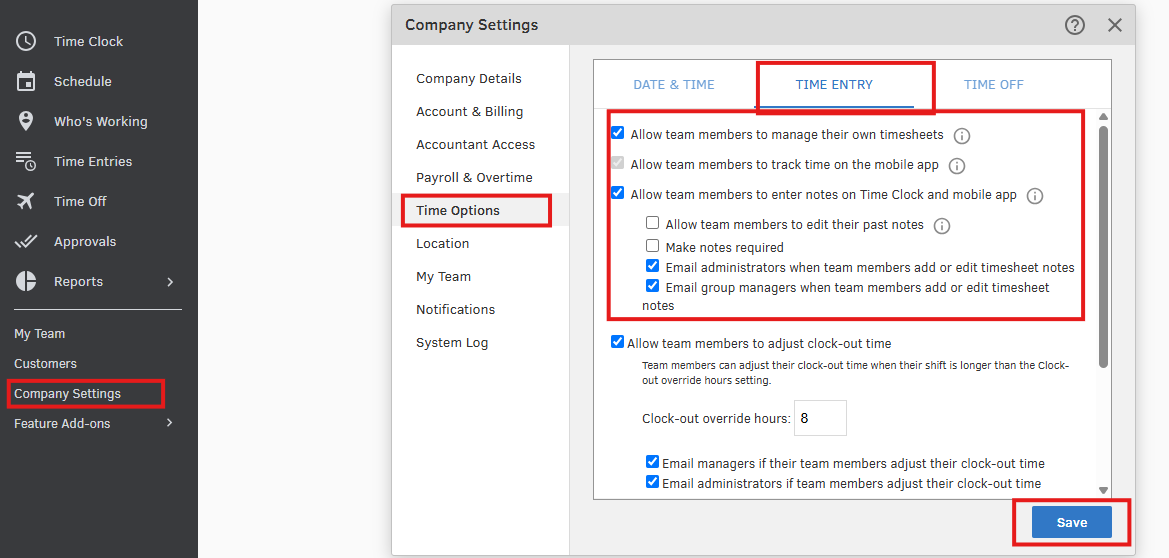Click the Time Clock icon in sidebar
The height and width of the screenshot is (558, 1169).
point(26,41)
